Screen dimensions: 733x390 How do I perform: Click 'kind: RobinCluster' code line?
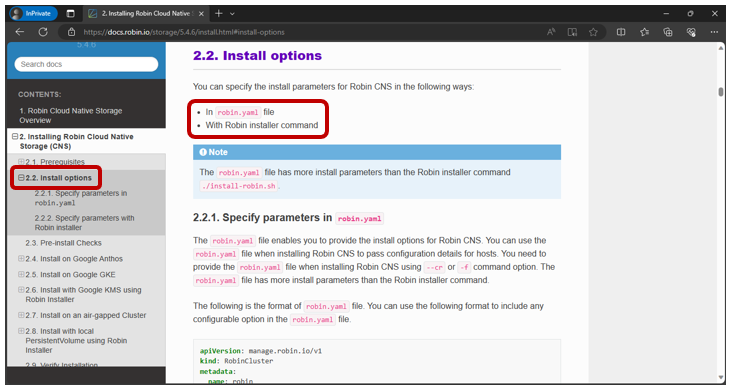pos(237,361)
